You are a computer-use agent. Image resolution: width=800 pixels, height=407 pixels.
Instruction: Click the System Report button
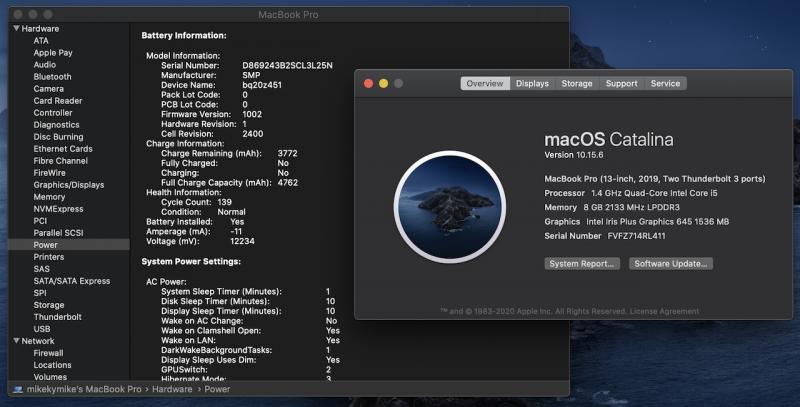click(582, 264)
